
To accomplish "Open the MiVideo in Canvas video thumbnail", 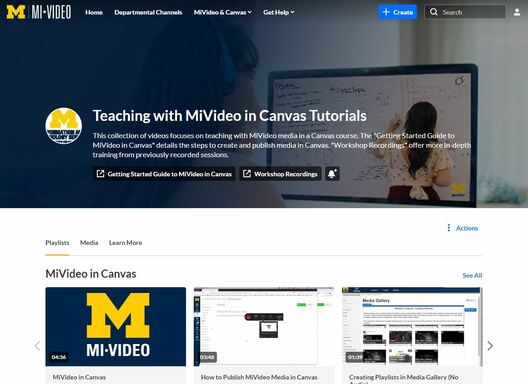I will pyautogui.click(x=116, y=327).
